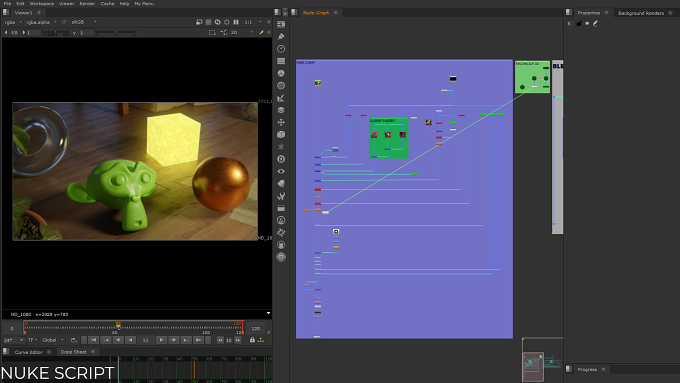
Task: Open the Filter nodes toolbar menu
Action: [281, 86]
